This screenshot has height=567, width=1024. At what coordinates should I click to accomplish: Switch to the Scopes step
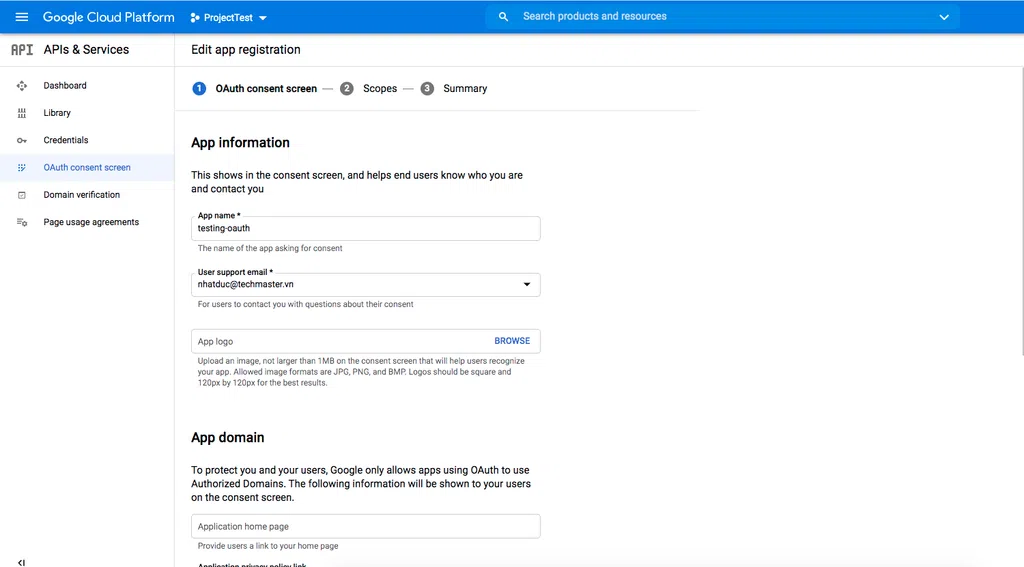coord(380,89)
